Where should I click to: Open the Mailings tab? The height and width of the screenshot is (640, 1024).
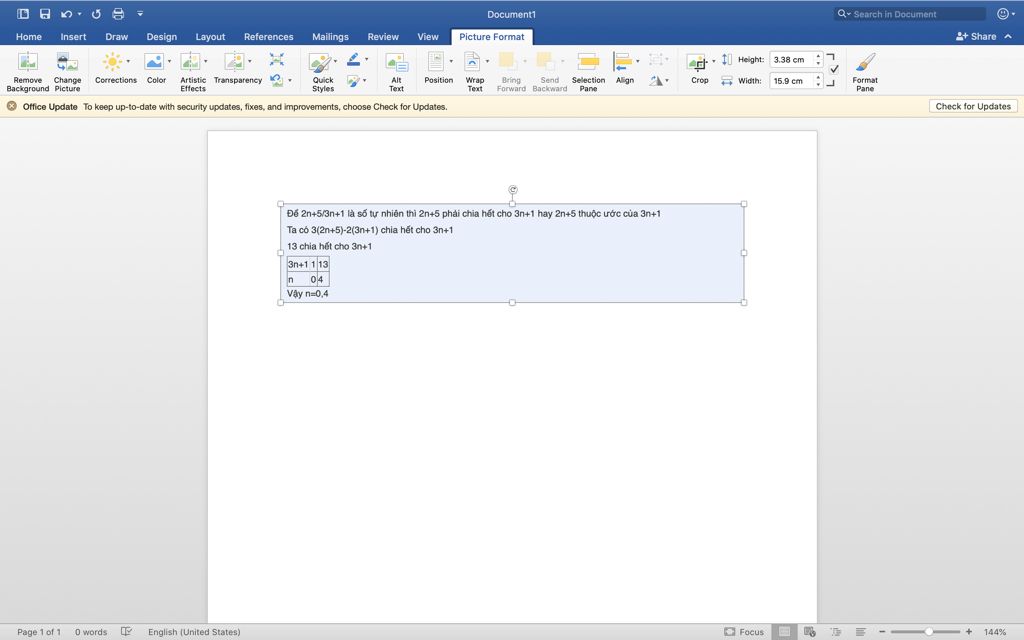pyautogui.click(x=330, y=37)
